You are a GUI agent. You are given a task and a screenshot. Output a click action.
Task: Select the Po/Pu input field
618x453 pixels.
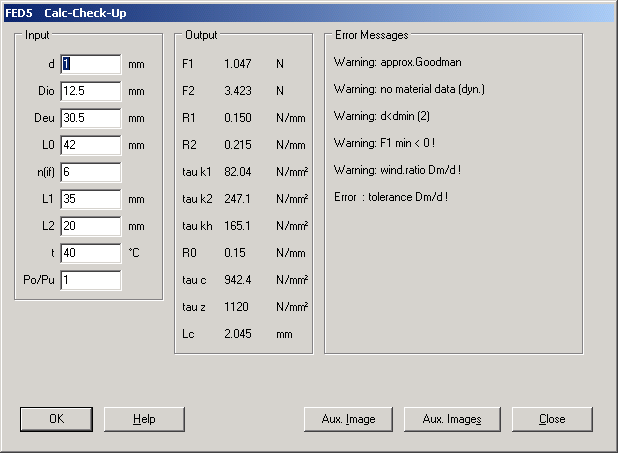pyautogui.click(x=90, y=280)
